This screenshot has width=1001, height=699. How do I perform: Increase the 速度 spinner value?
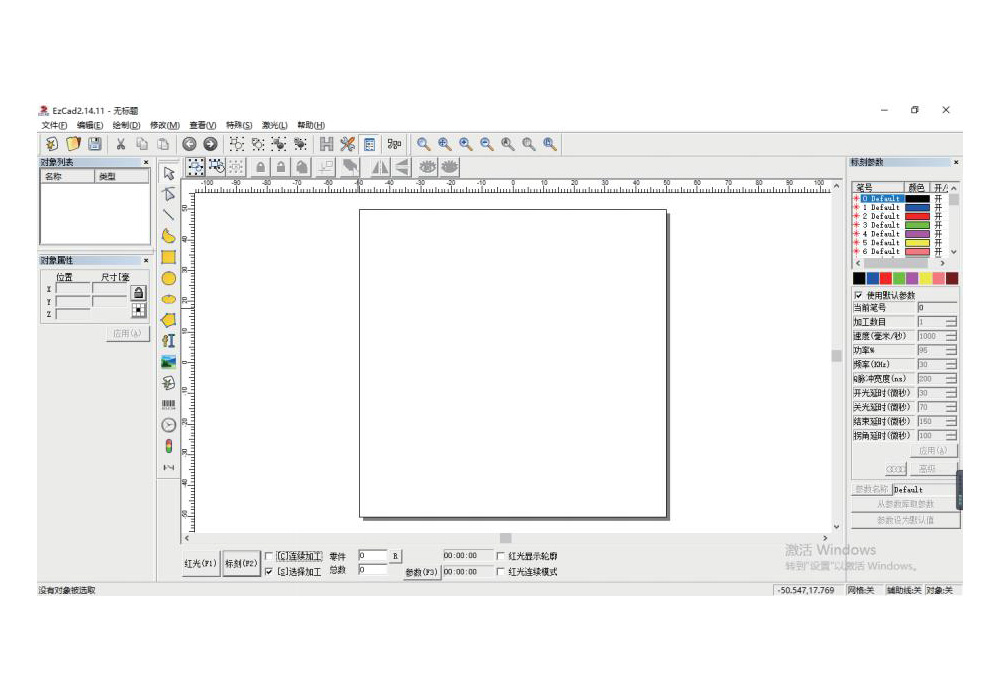[x=950, y=333]
